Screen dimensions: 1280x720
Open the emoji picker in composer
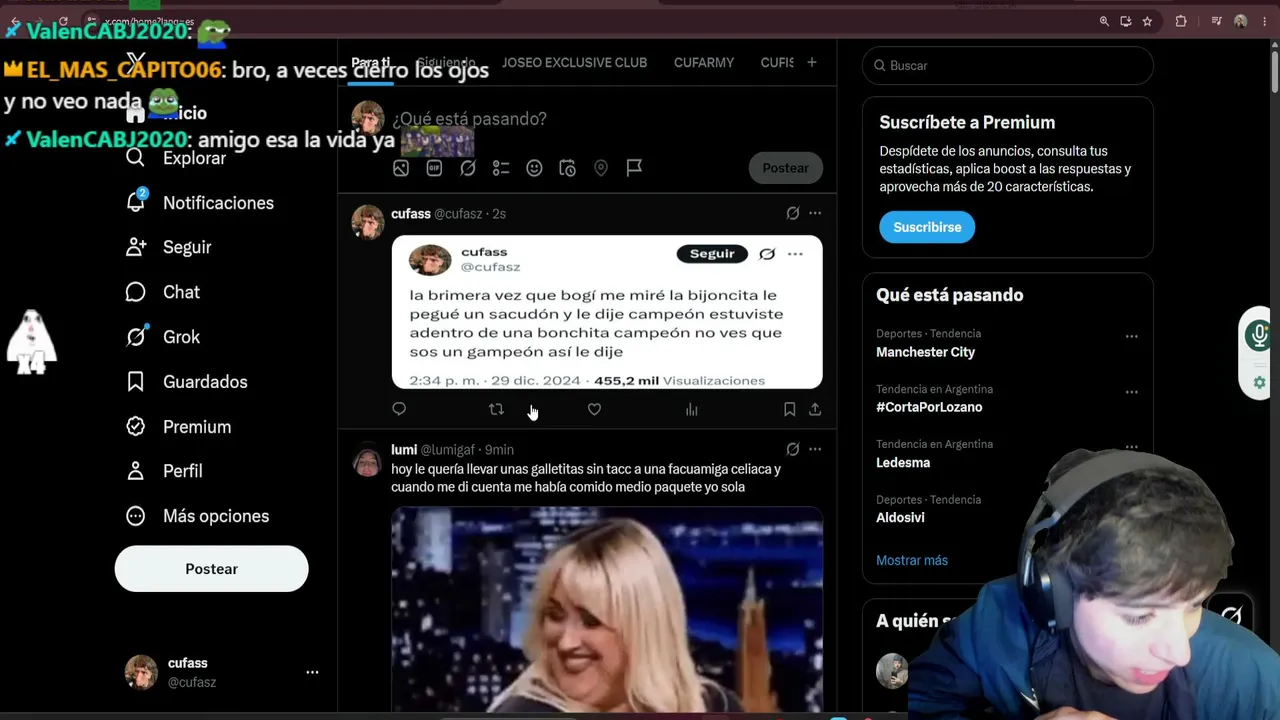(x=534, y=168)
